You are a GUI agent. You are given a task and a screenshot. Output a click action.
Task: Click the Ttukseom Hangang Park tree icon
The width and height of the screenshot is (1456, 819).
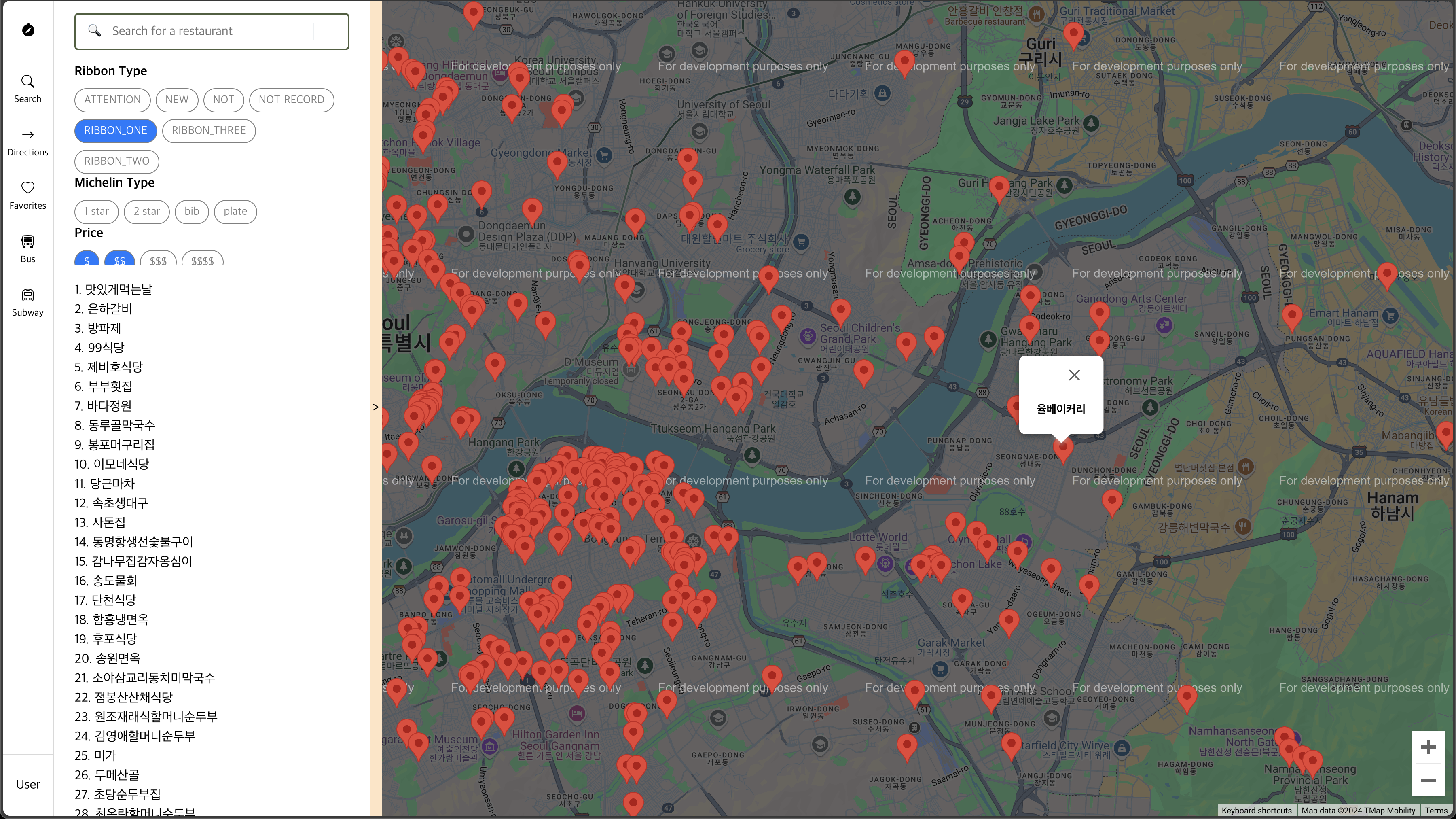pyautogui.click(x=752, y=455)
